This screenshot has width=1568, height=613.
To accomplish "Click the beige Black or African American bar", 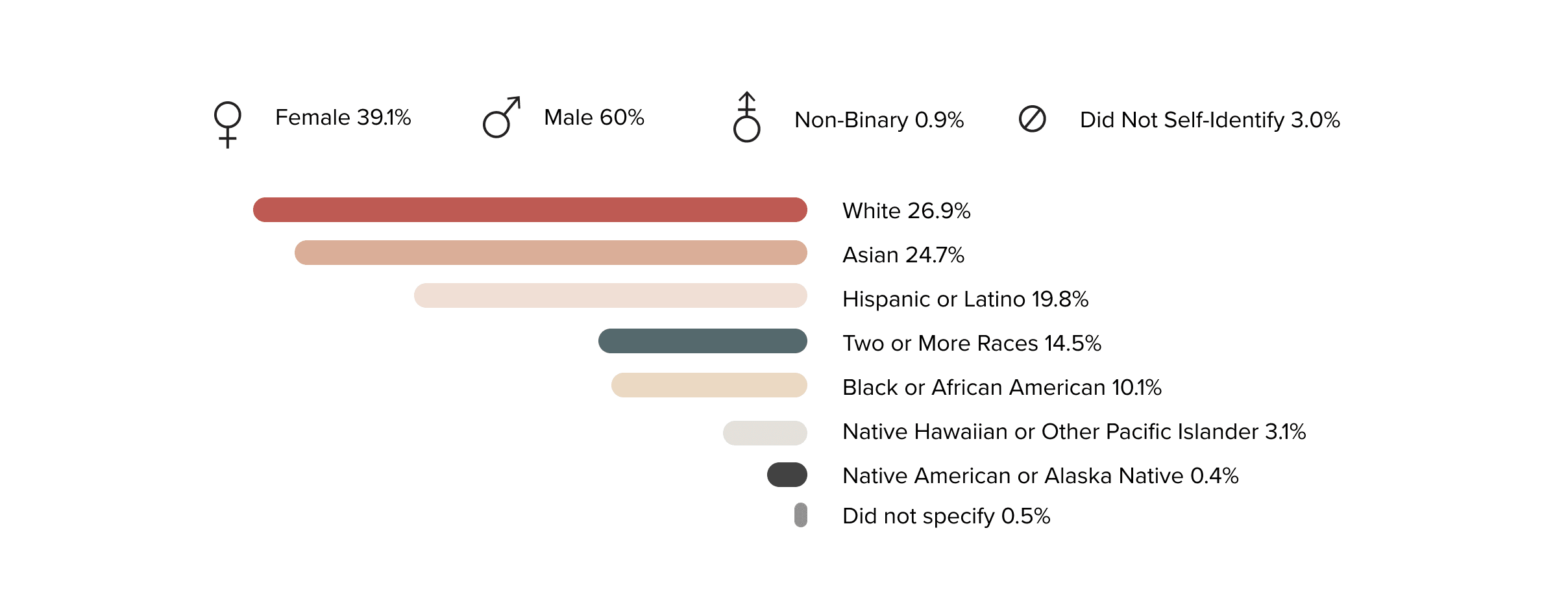I will [709, 385].
